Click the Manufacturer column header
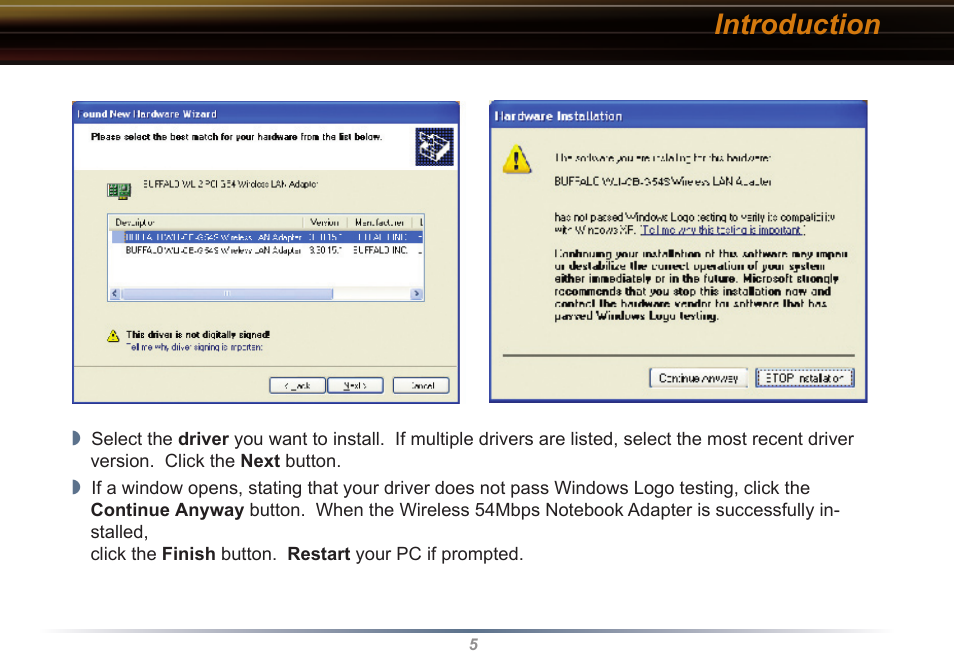This screenshot has width=954, height=661. (x=380, y=222)
